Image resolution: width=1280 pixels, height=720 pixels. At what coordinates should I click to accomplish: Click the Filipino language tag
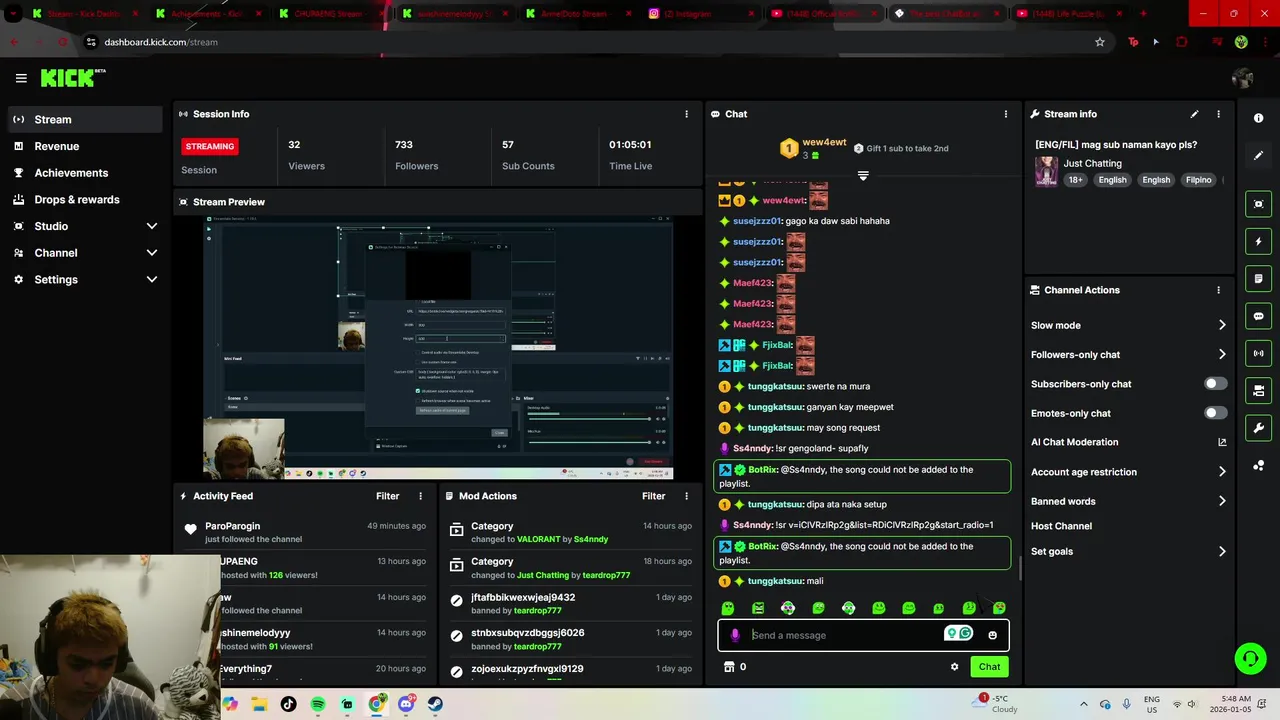[1198, 180]
